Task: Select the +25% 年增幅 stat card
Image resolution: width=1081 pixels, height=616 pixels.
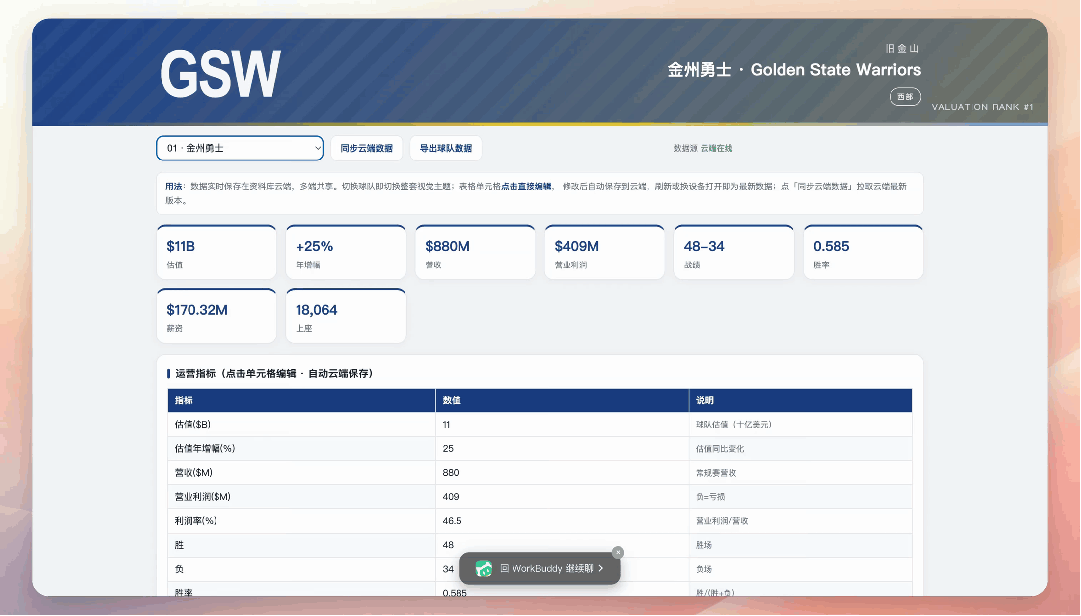Action: pos(346,252)
